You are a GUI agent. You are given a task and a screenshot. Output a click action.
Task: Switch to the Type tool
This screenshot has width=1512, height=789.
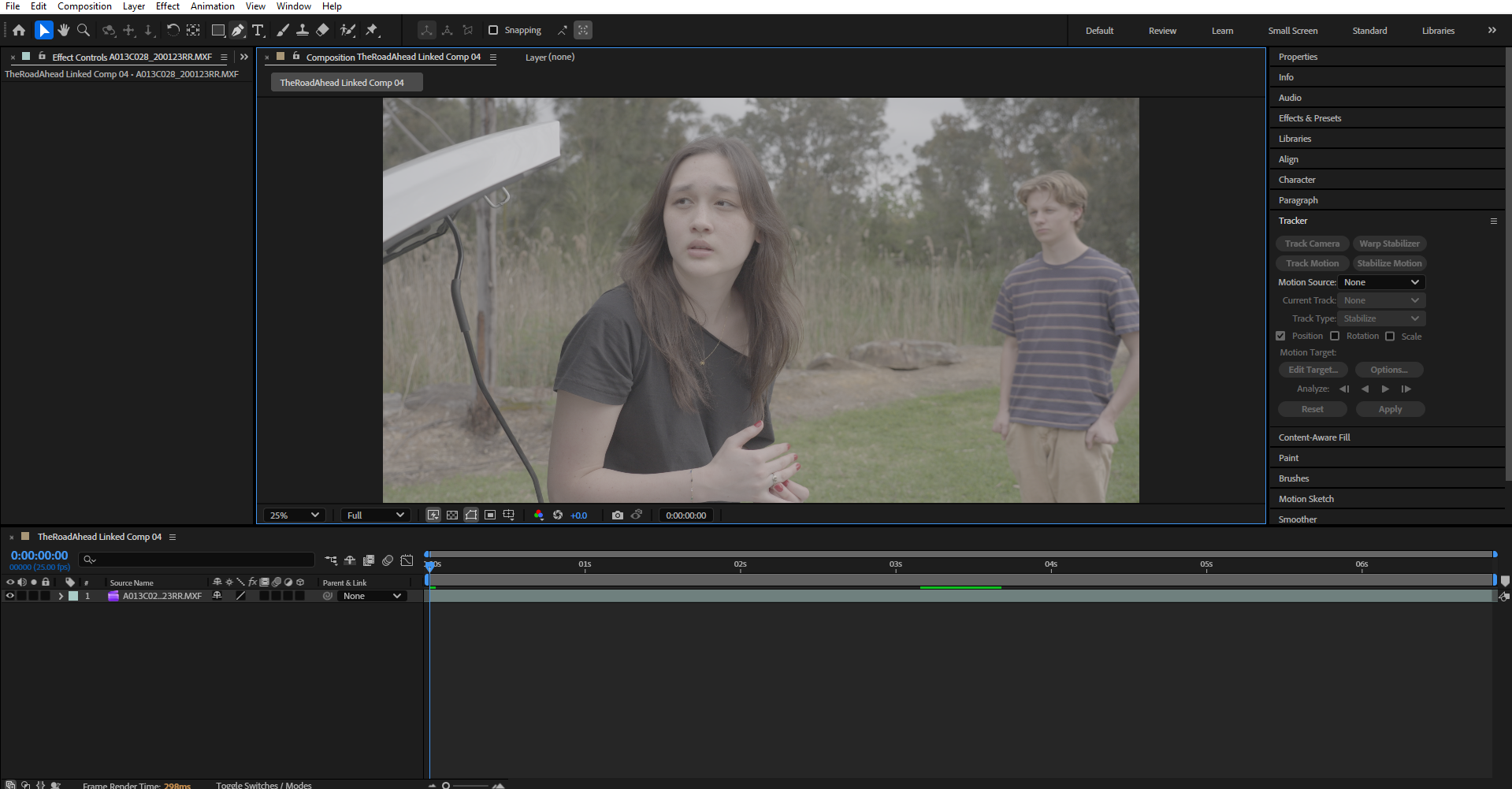(258, 30)
